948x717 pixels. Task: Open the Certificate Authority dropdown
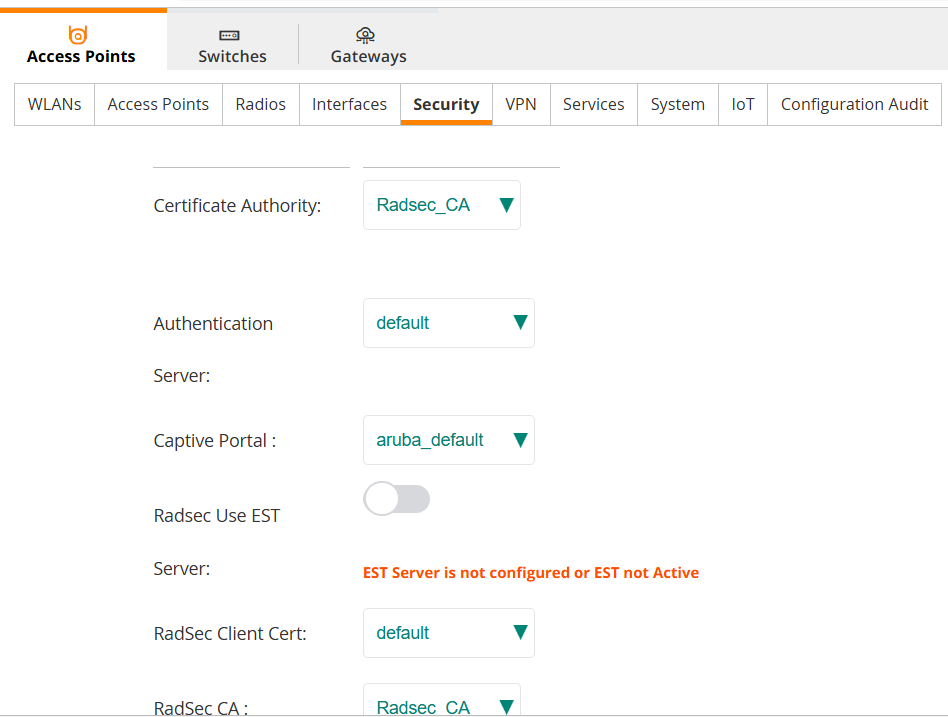[x=442, y=205]
